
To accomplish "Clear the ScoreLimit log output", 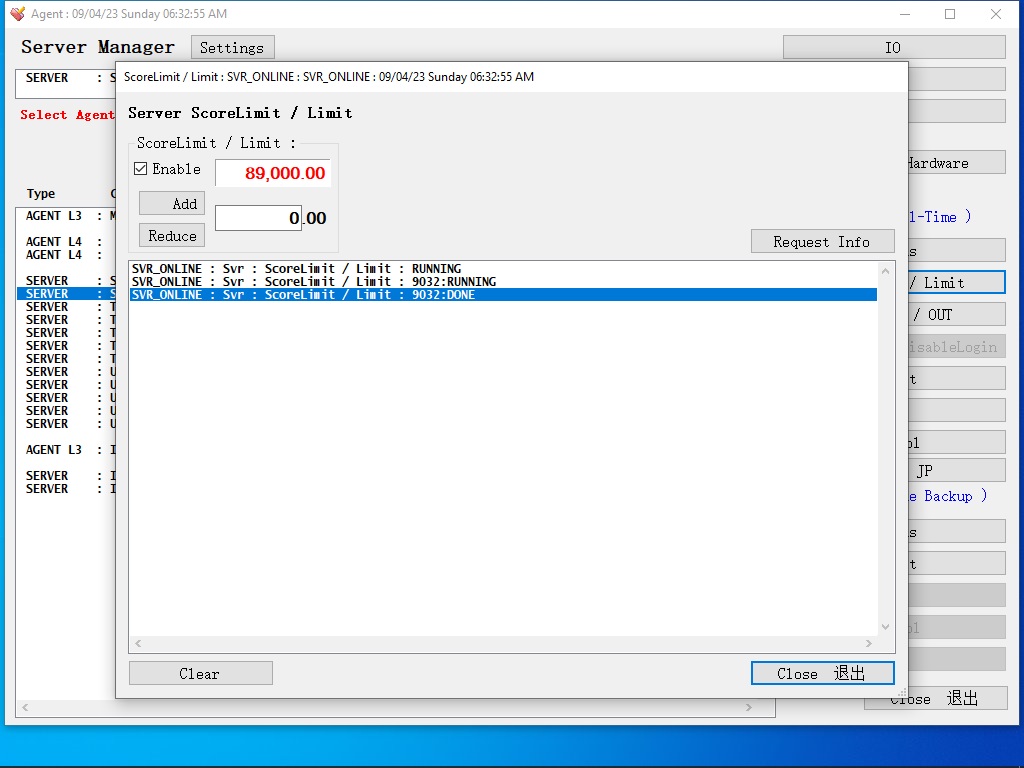I will (x=200, y=674).
